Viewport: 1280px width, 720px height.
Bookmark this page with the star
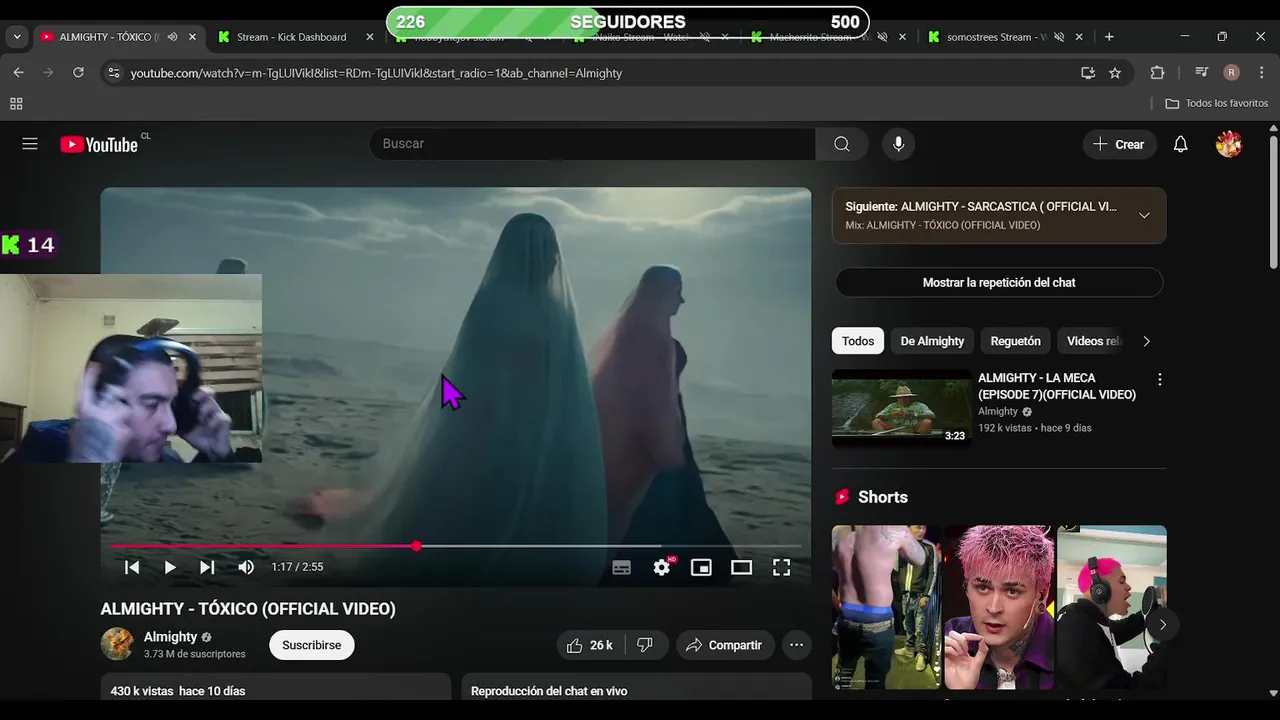(x=1115, y=73)
